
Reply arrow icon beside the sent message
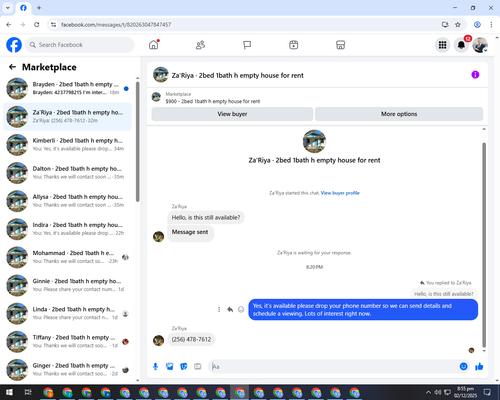230,310
